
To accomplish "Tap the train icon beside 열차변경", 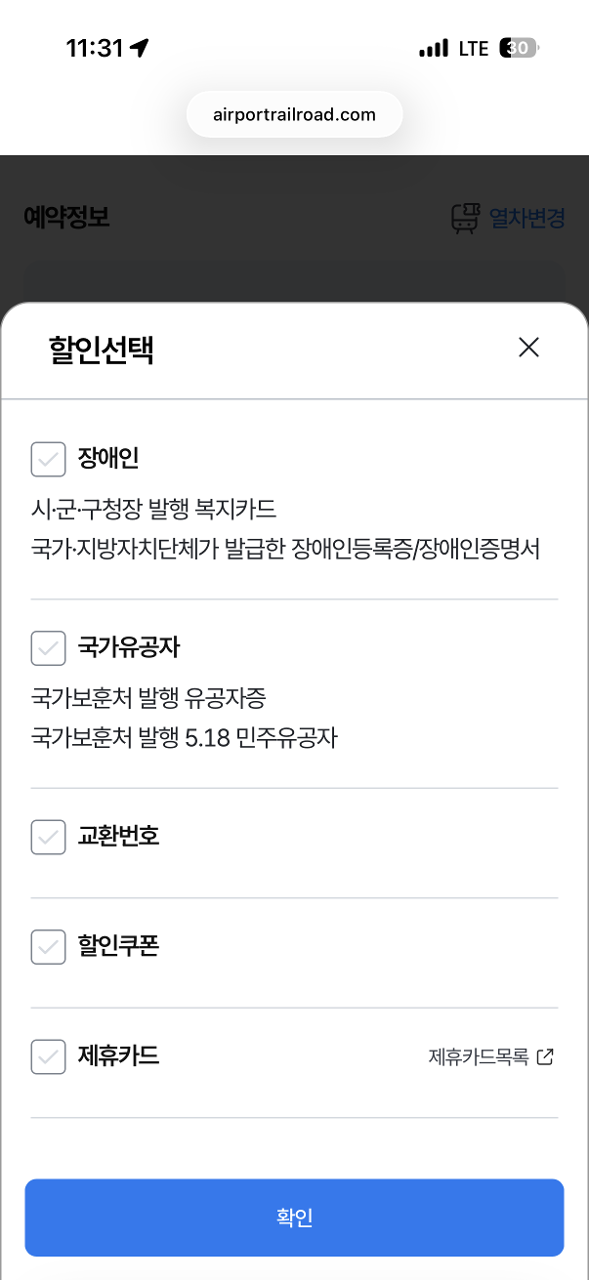I will point(465,218).
